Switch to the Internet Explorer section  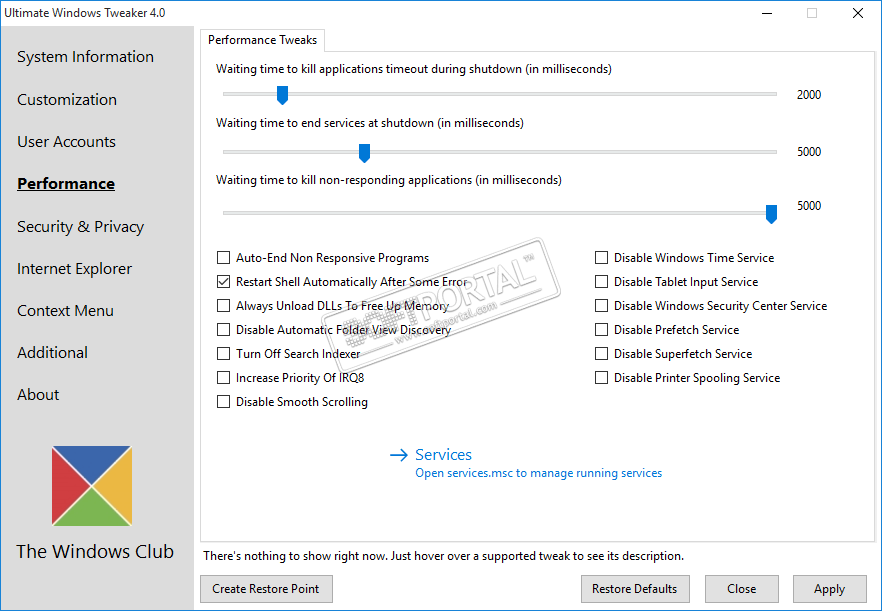[x=74, y=269]
